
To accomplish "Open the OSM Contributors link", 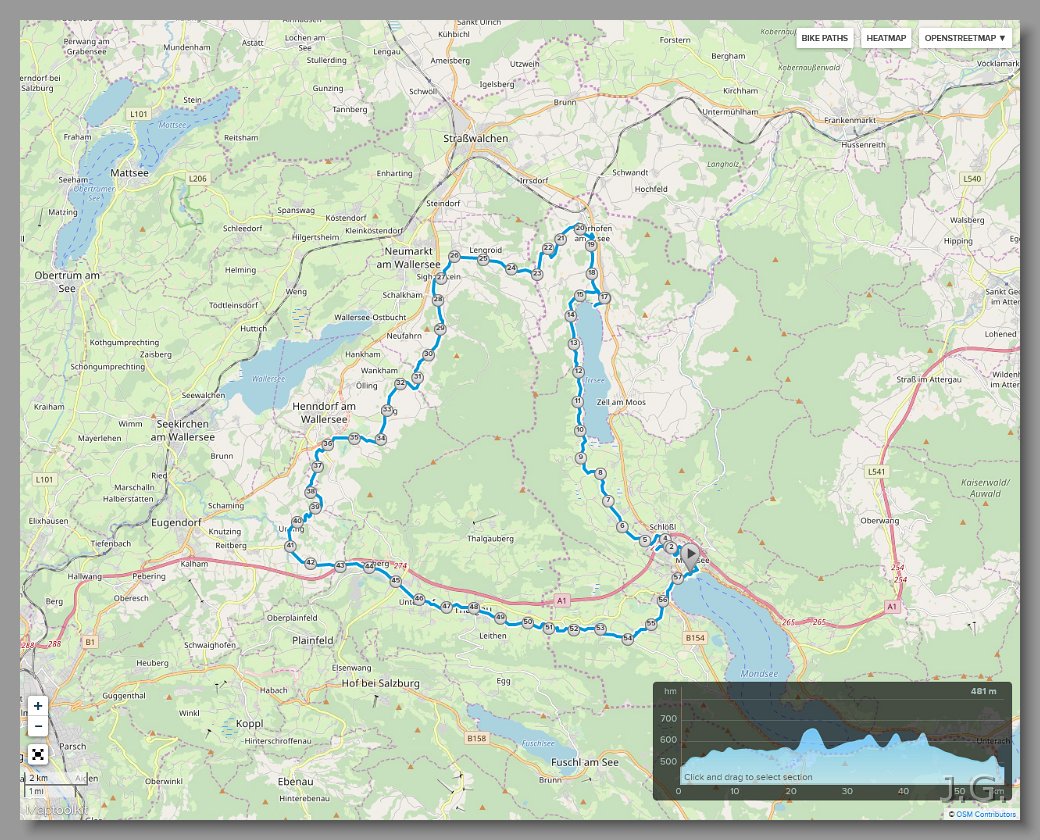I will (986, 814).
